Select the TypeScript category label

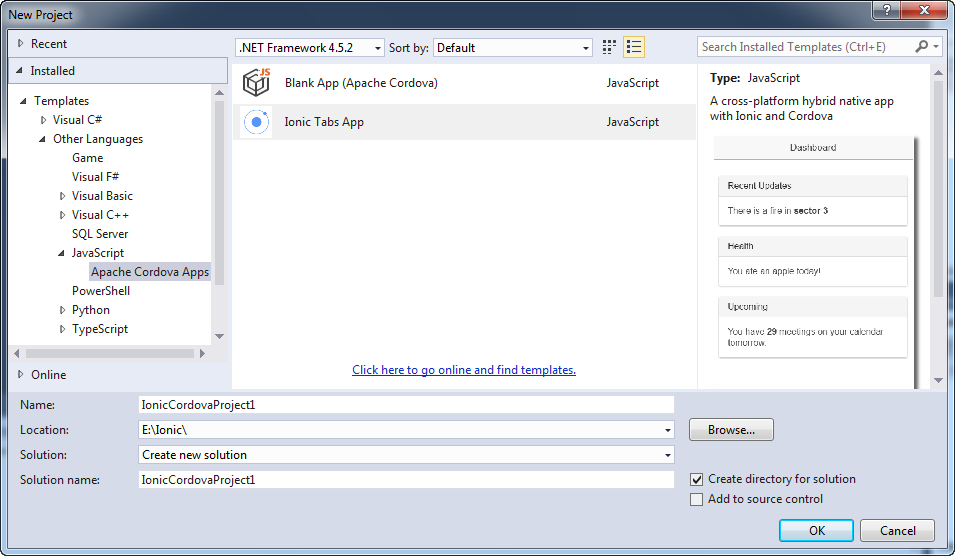pos(100,329)
